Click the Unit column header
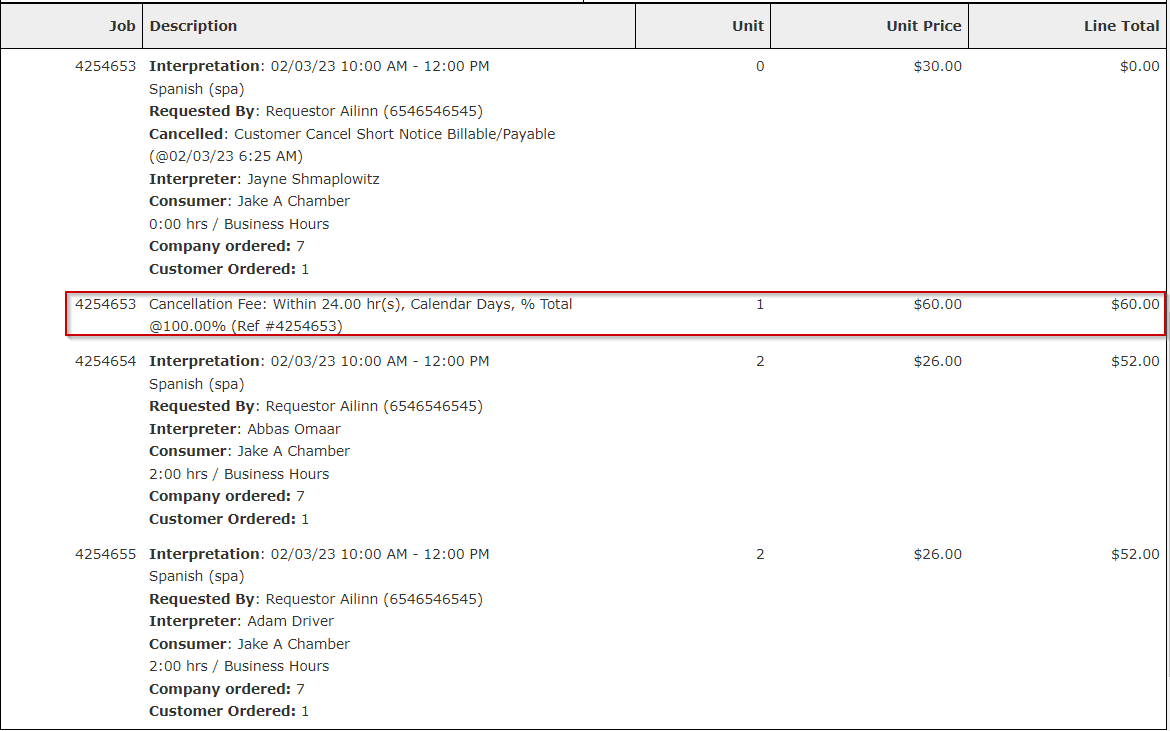 [x=746, y=26]
